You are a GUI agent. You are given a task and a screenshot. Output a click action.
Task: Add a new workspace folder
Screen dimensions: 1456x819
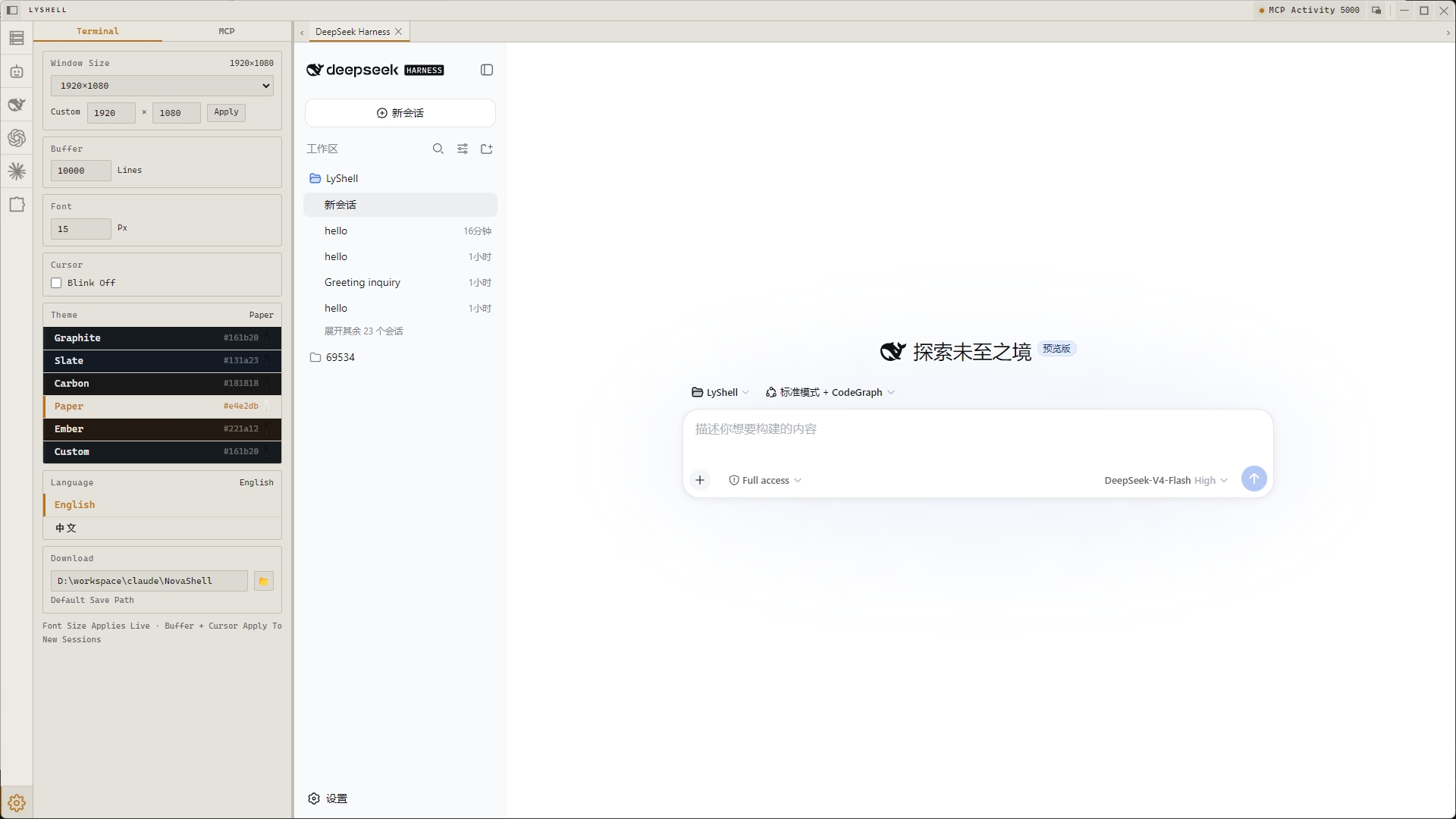[487, 149]
